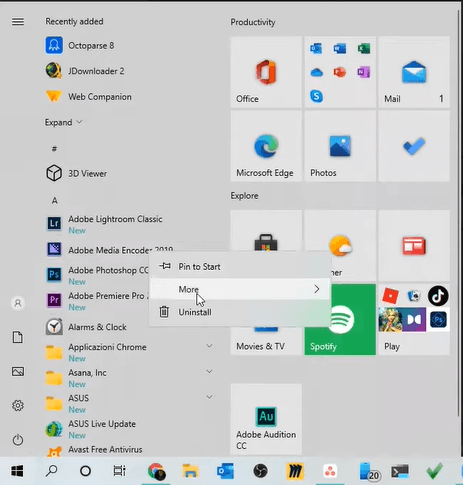
Task: Jump to the letter A index
Action: tap(55, 200)
